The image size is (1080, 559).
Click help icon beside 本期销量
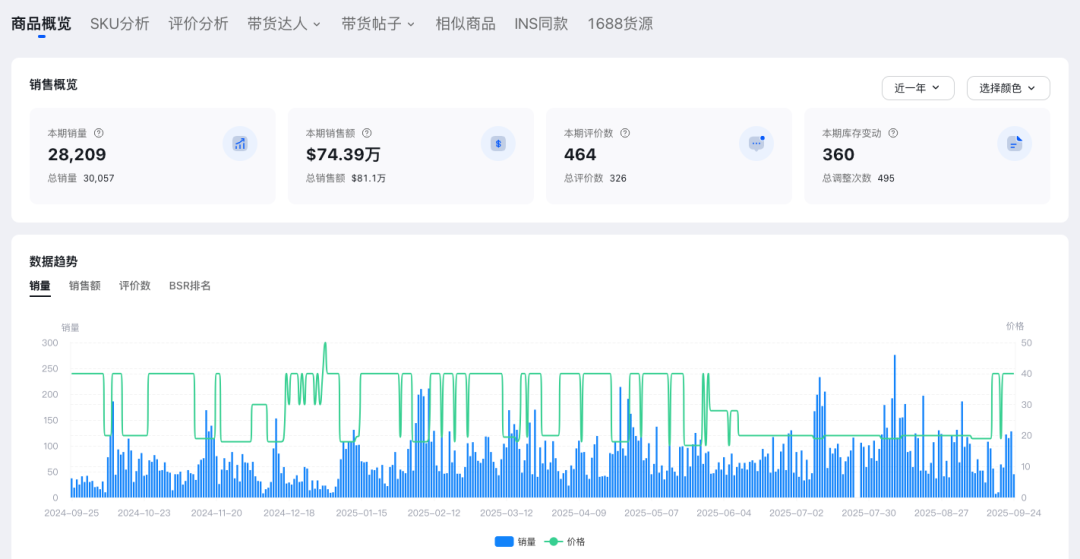[99, 133]
